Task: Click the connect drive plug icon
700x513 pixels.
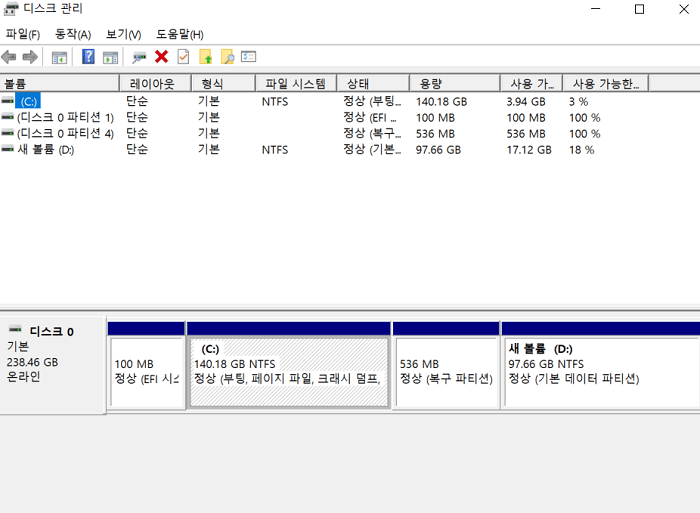Action: [139, 57]
